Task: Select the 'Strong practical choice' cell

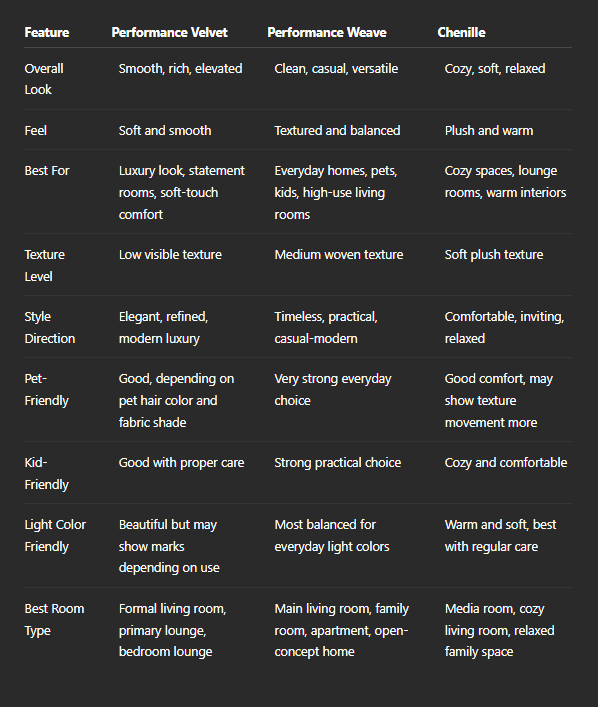Action: [x=337, y=463]
